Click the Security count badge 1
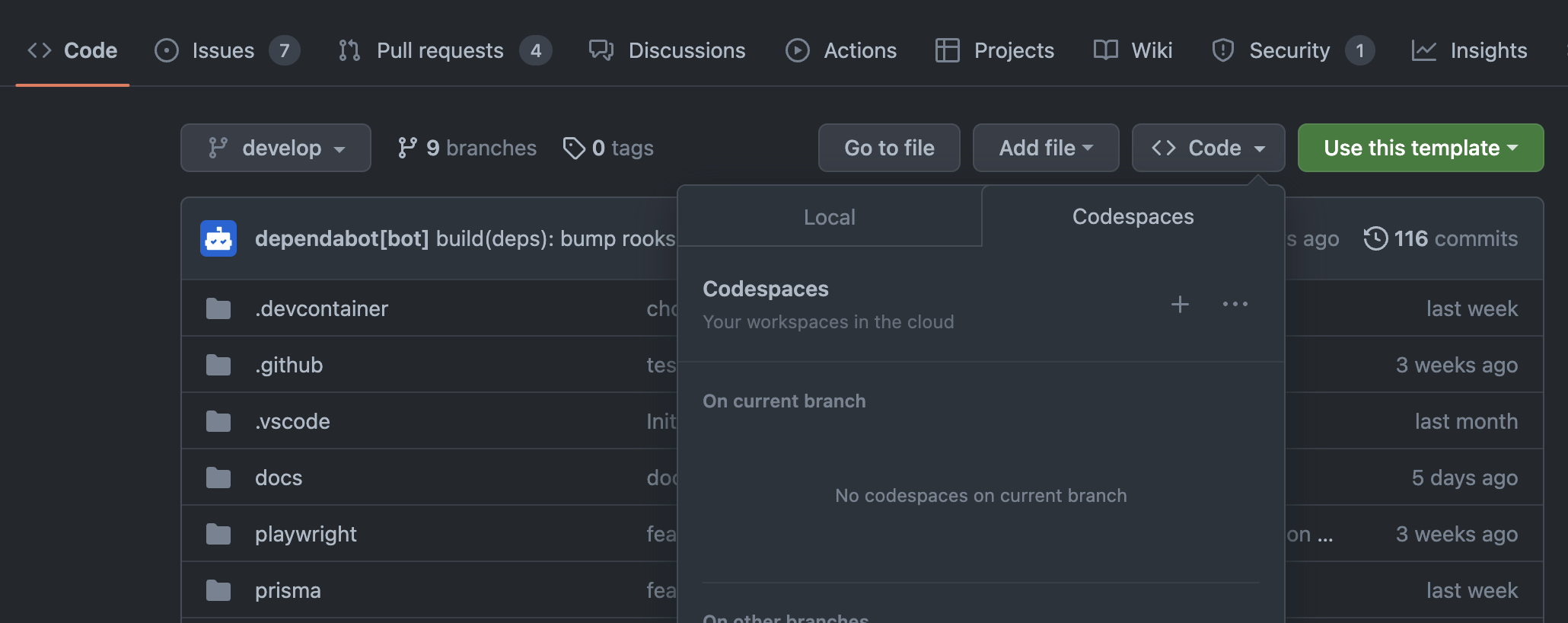The height and width of the screenshot is (623, 1568). [1359, 50]
